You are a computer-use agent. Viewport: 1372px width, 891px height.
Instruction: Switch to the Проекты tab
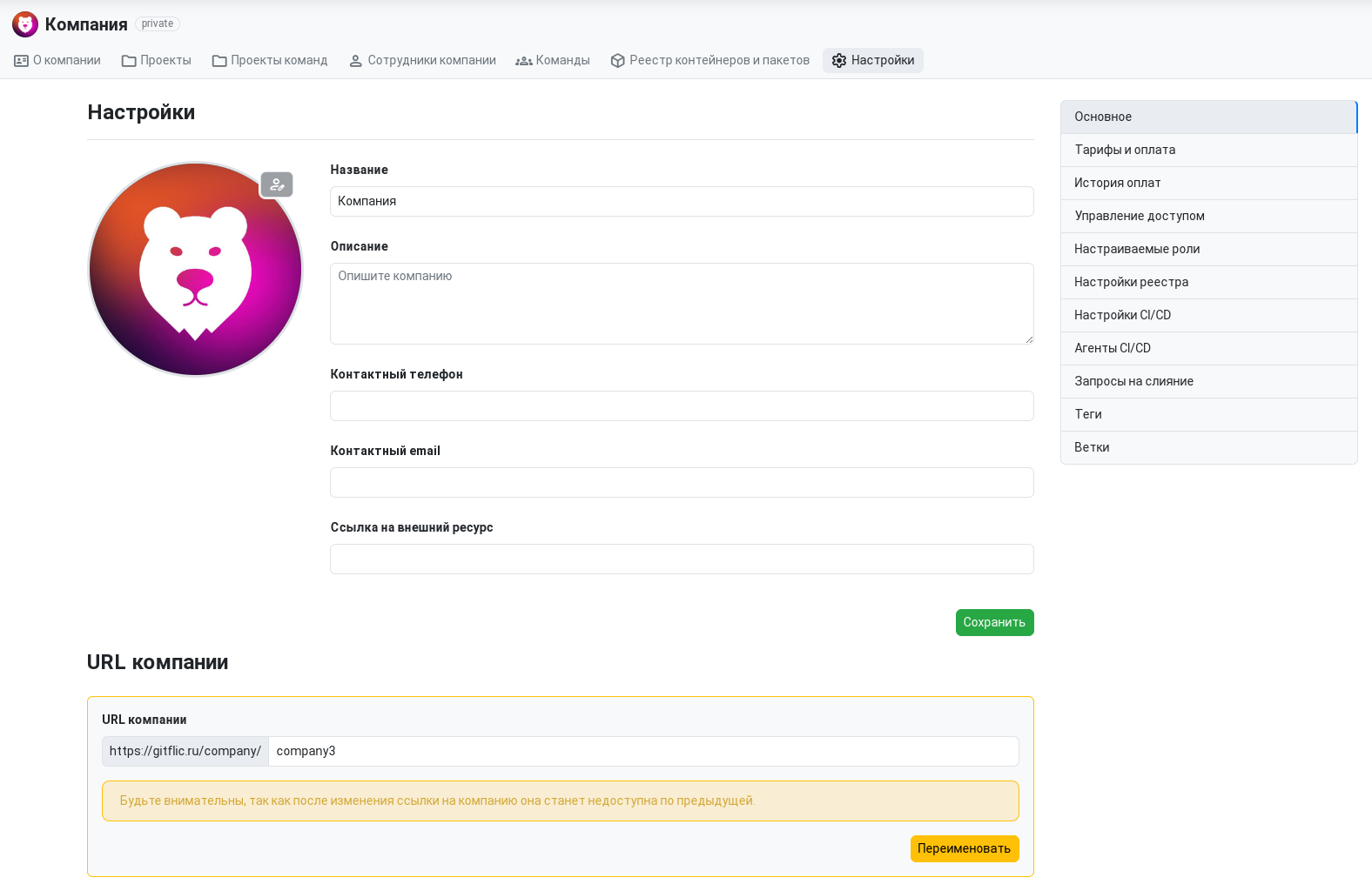point(157,61)
